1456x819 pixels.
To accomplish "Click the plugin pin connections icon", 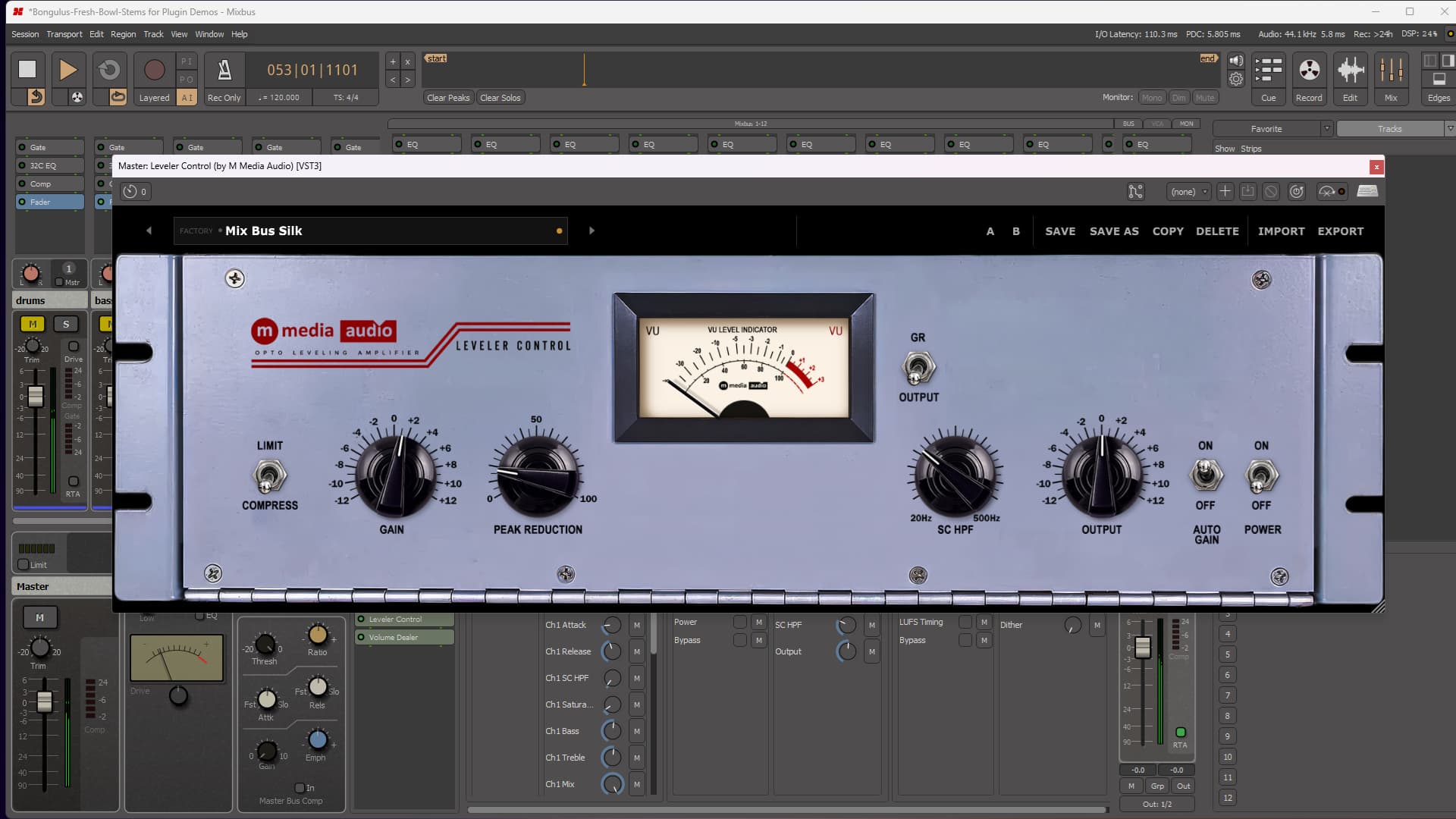I will click(x=1135, y=192).
